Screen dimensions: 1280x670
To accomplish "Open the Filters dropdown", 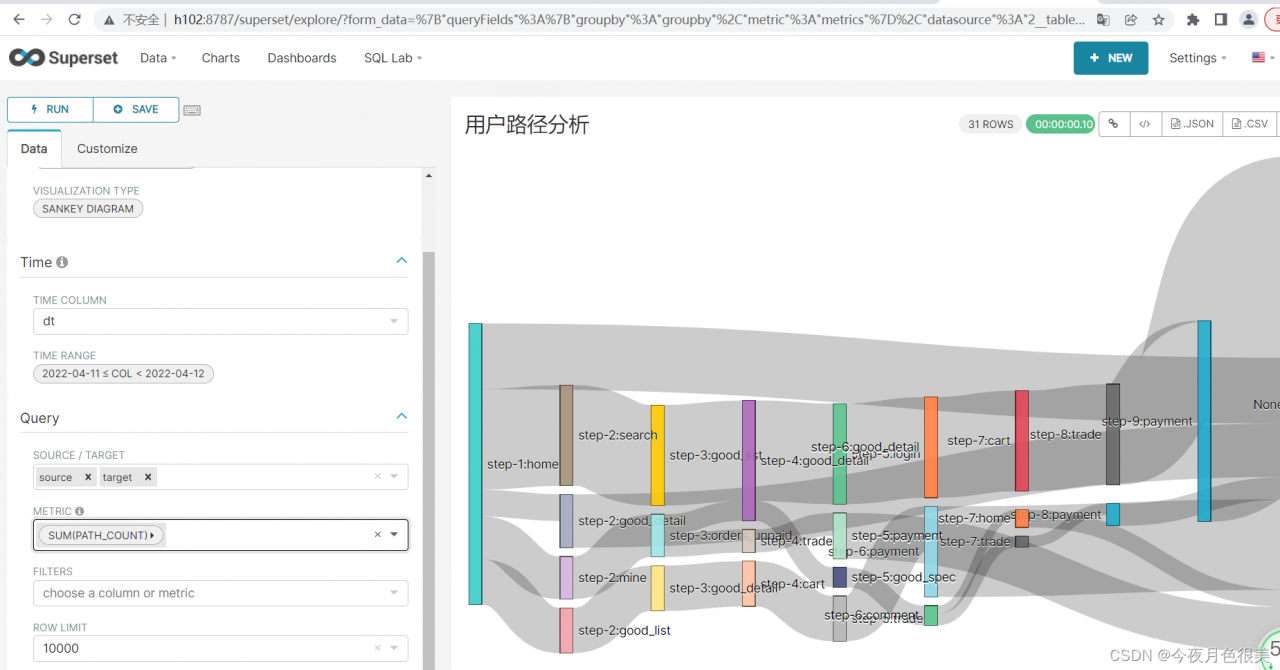I will click(x=220, y=593).
